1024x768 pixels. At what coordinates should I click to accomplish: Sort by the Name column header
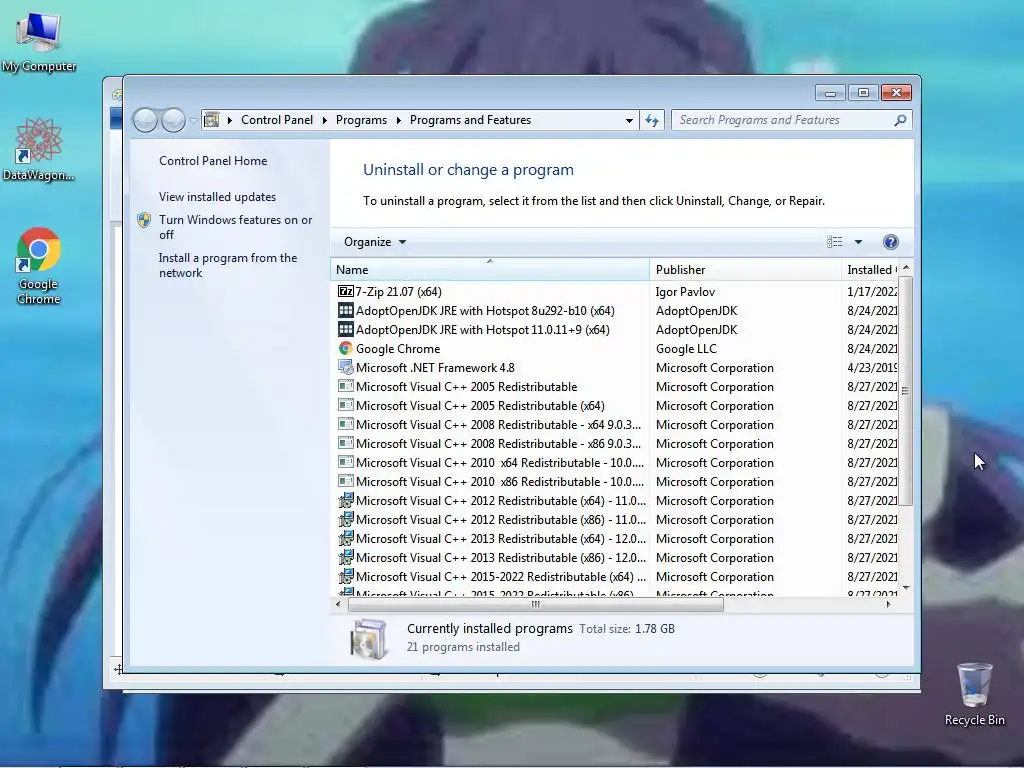coord(490,270)
